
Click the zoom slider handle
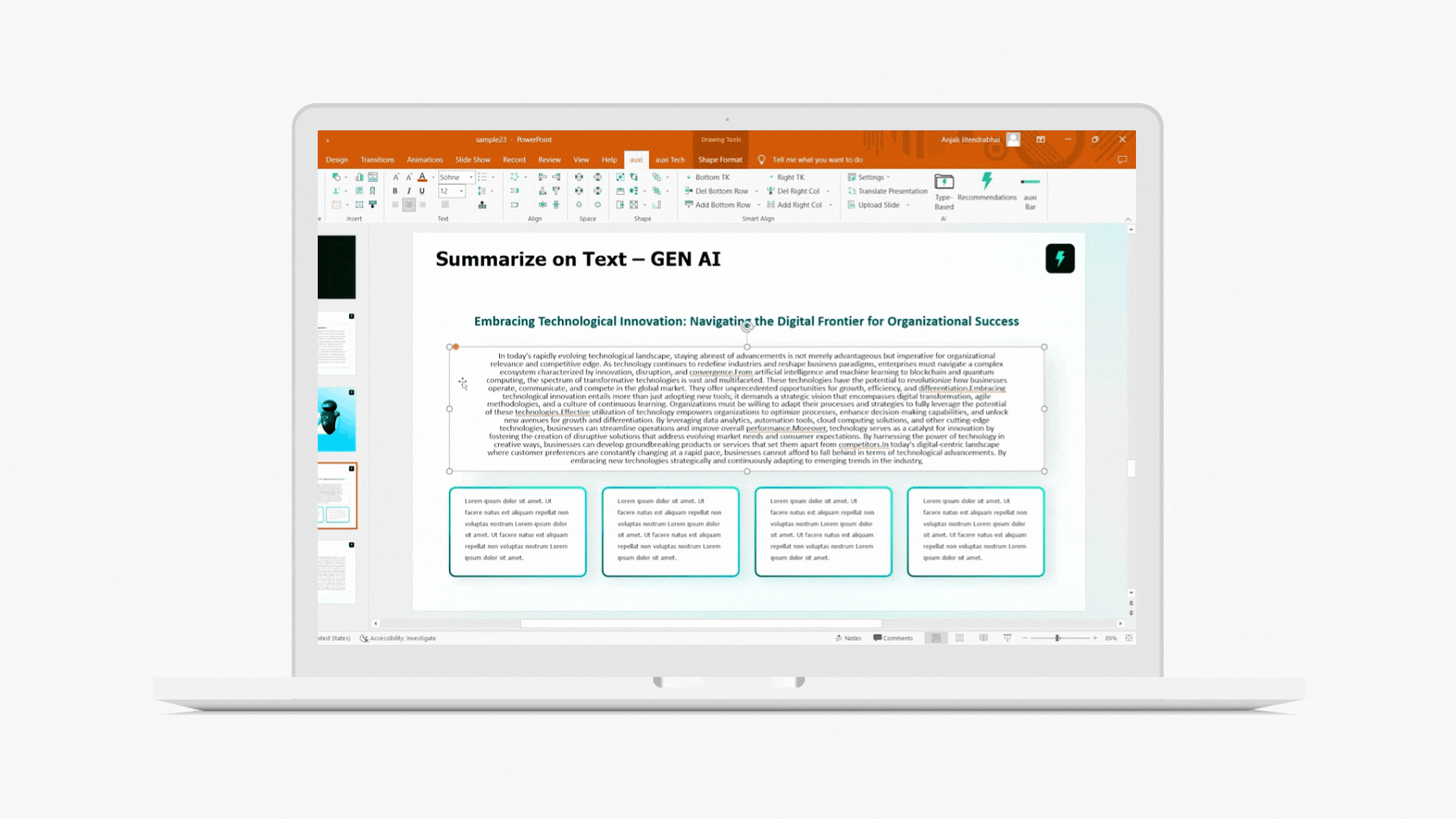coord(1057,638)
